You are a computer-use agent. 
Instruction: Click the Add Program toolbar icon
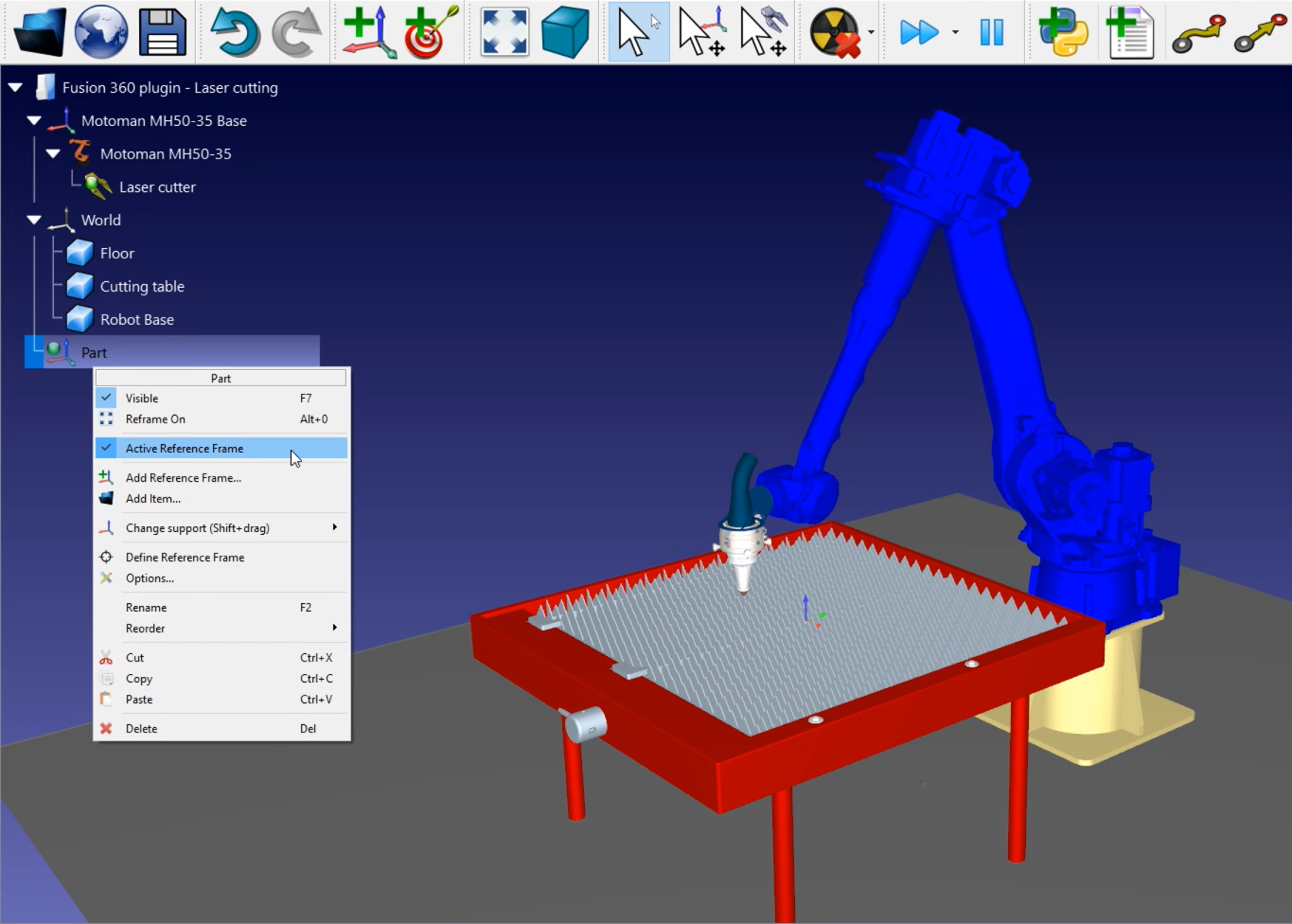pos(1130,31)
